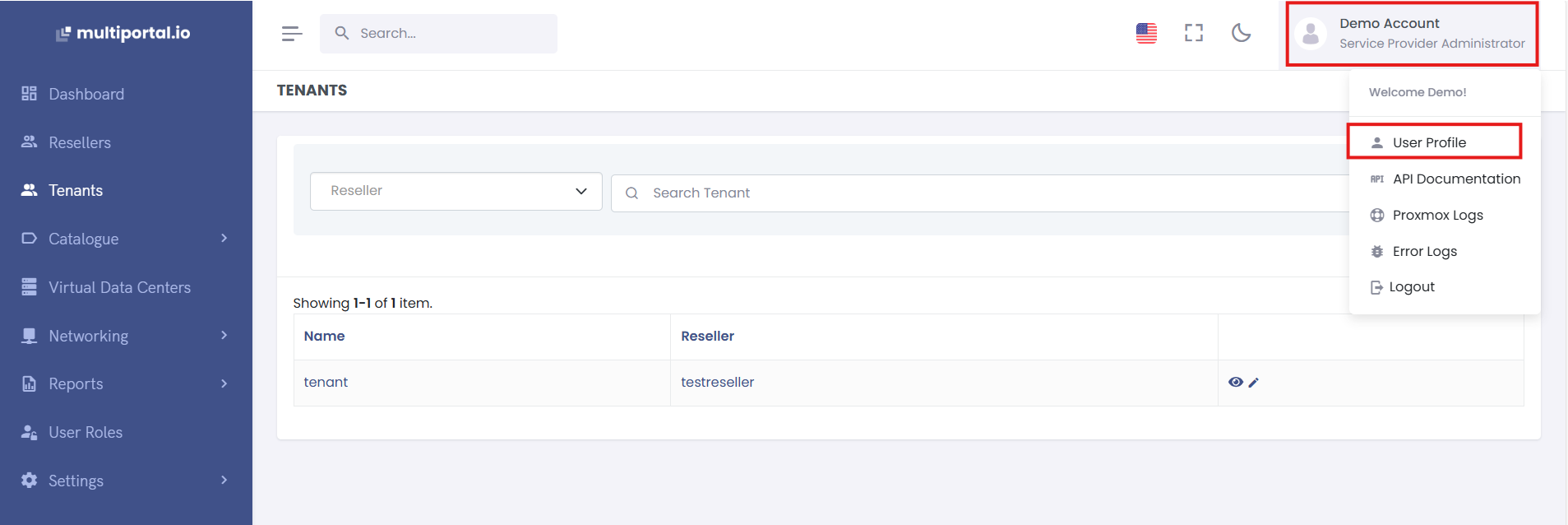
Task: Click the Virtual Data Centers server icon
Action: click(29, 286)
